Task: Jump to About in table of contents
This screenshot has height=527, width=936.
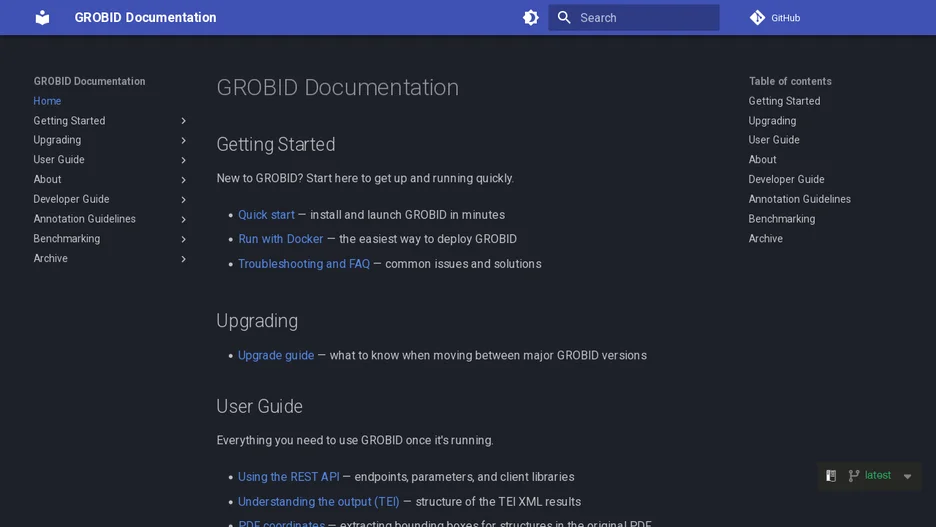Action: [762, 159]
